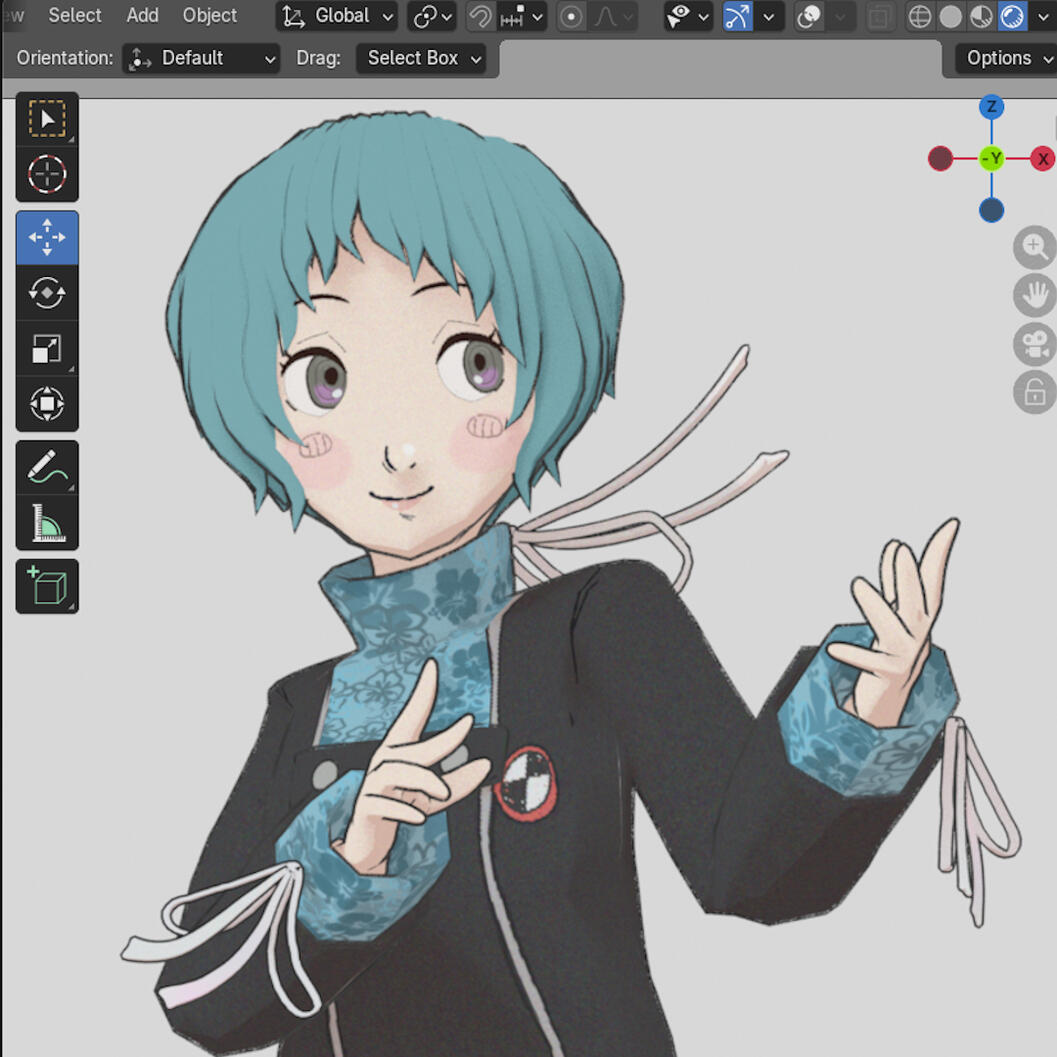Expand the overlays options dropdown arrow

point(840,16)
